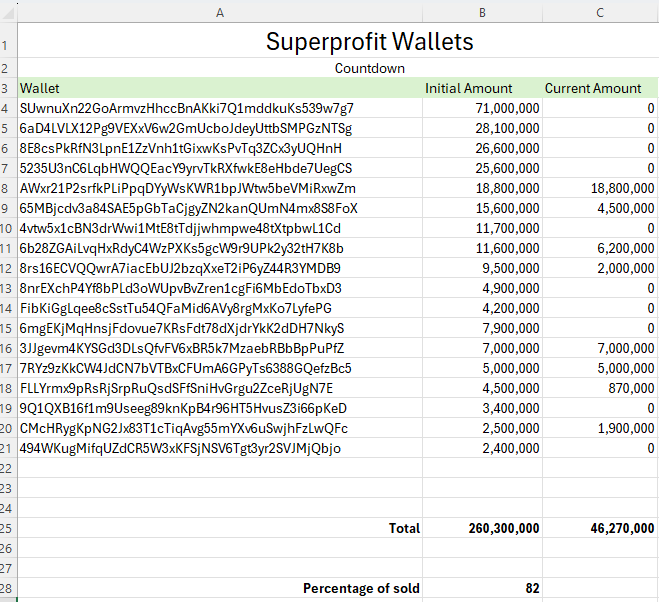Select initial amount 15,600,000
This screenshot has height=602, width=659.
coord(482,209)
